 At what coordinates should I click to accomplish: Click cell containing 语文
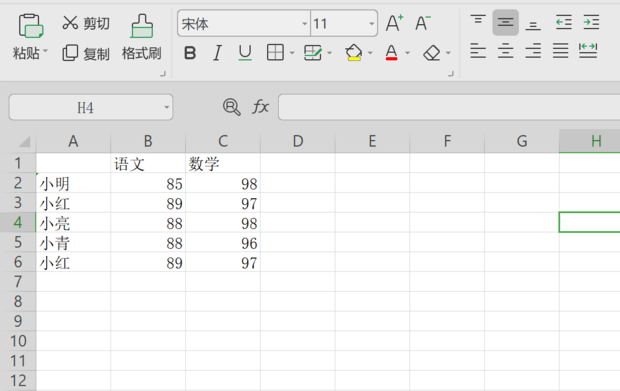click(148, 163)
